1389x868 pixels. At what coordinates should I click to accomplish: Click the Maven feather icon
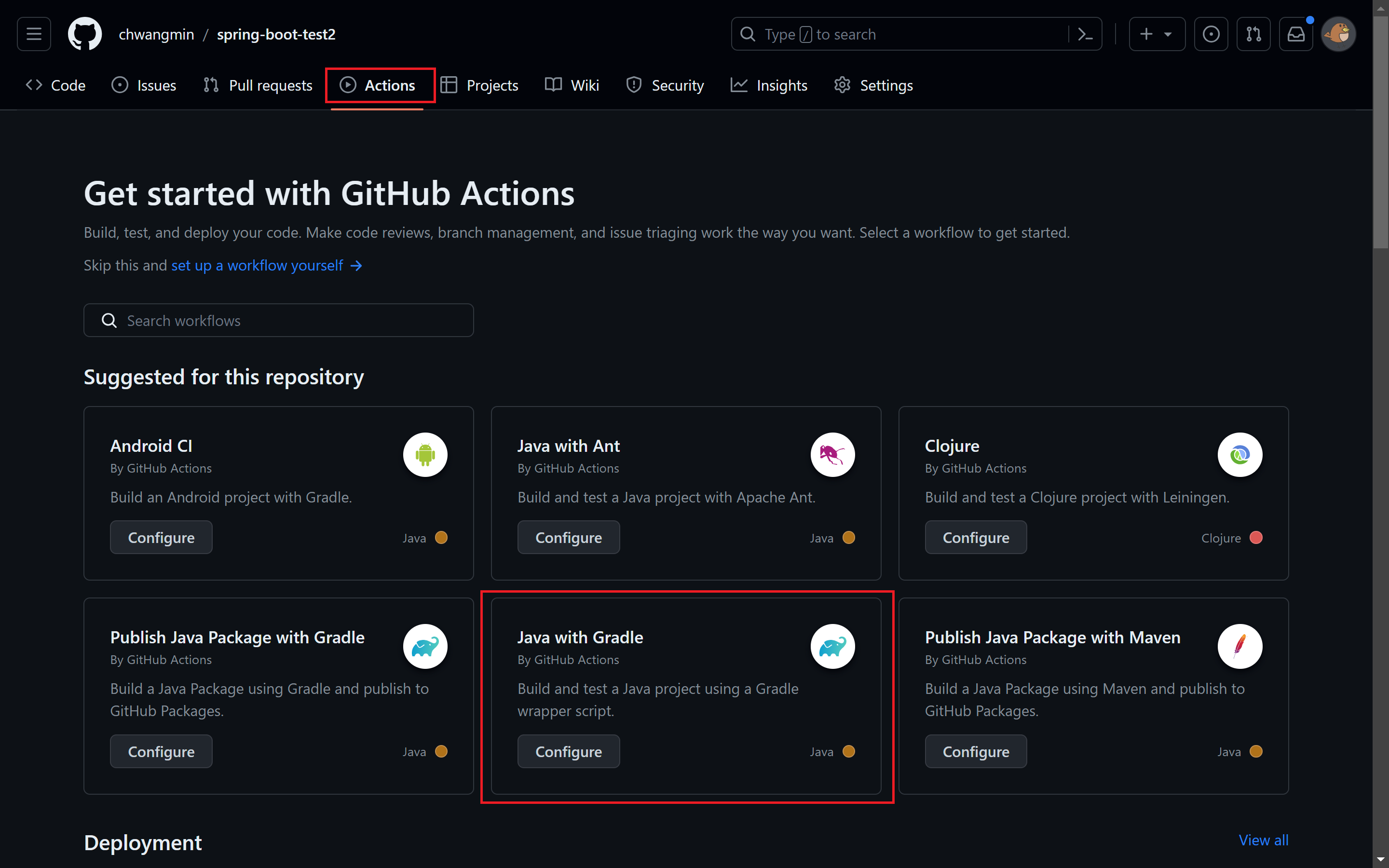pos(1240,646)
